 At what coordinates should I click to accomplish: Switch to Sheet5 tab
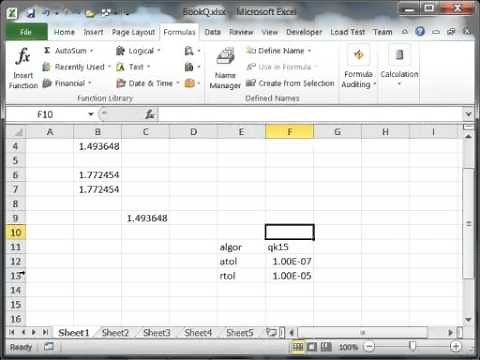pyautogui.click(x=239, y=333)
